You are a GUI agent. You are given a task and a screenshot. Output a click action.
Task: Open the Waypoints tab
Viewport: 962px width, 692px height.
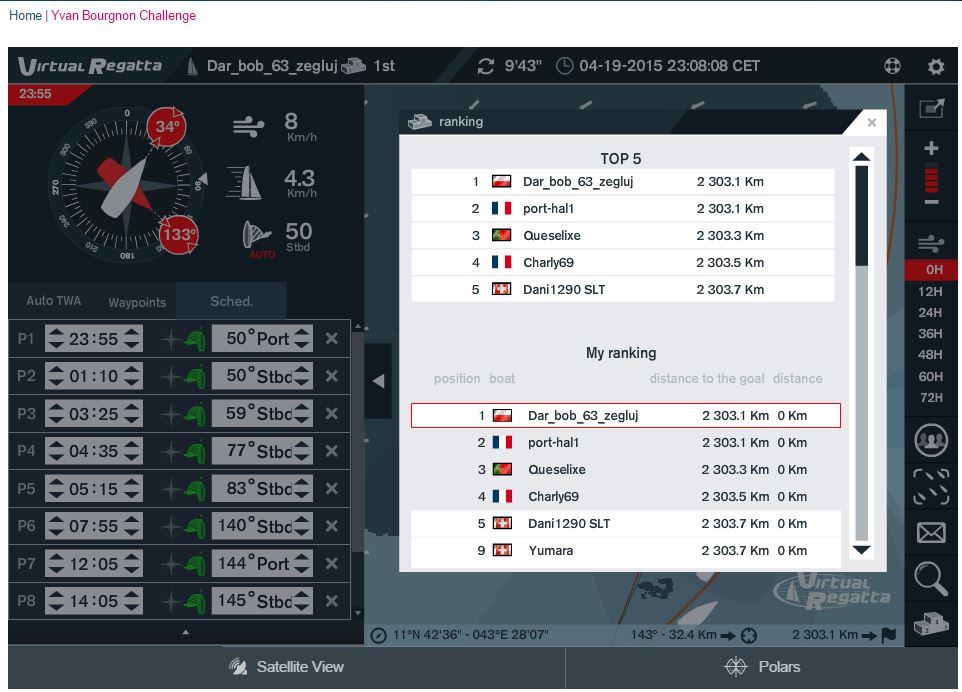(137, 302)
